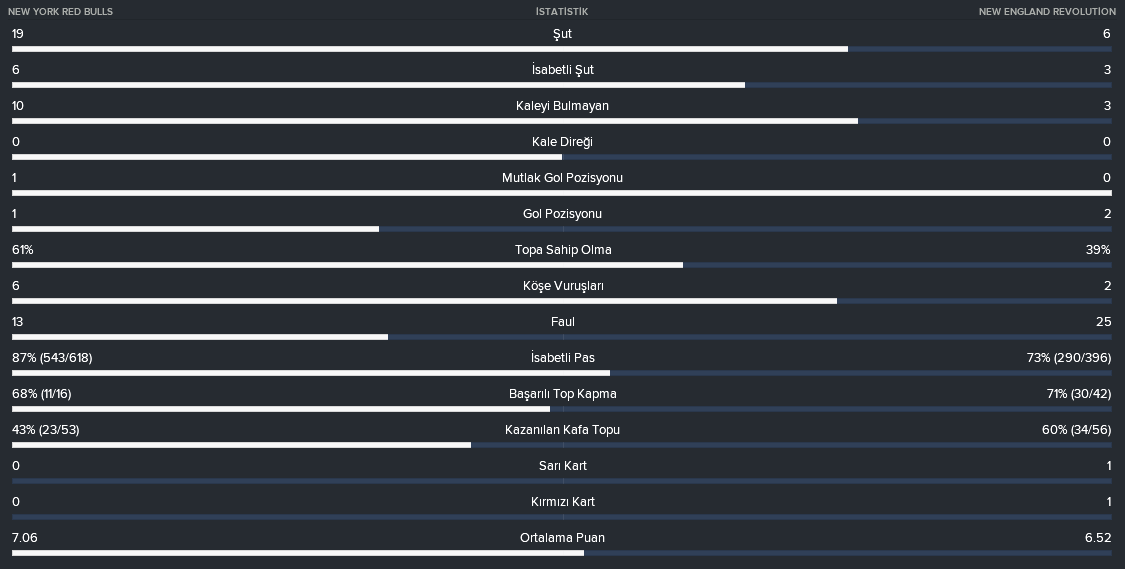
Task: Click the Kırmızı Kart stat label
Action: point(562,502)
